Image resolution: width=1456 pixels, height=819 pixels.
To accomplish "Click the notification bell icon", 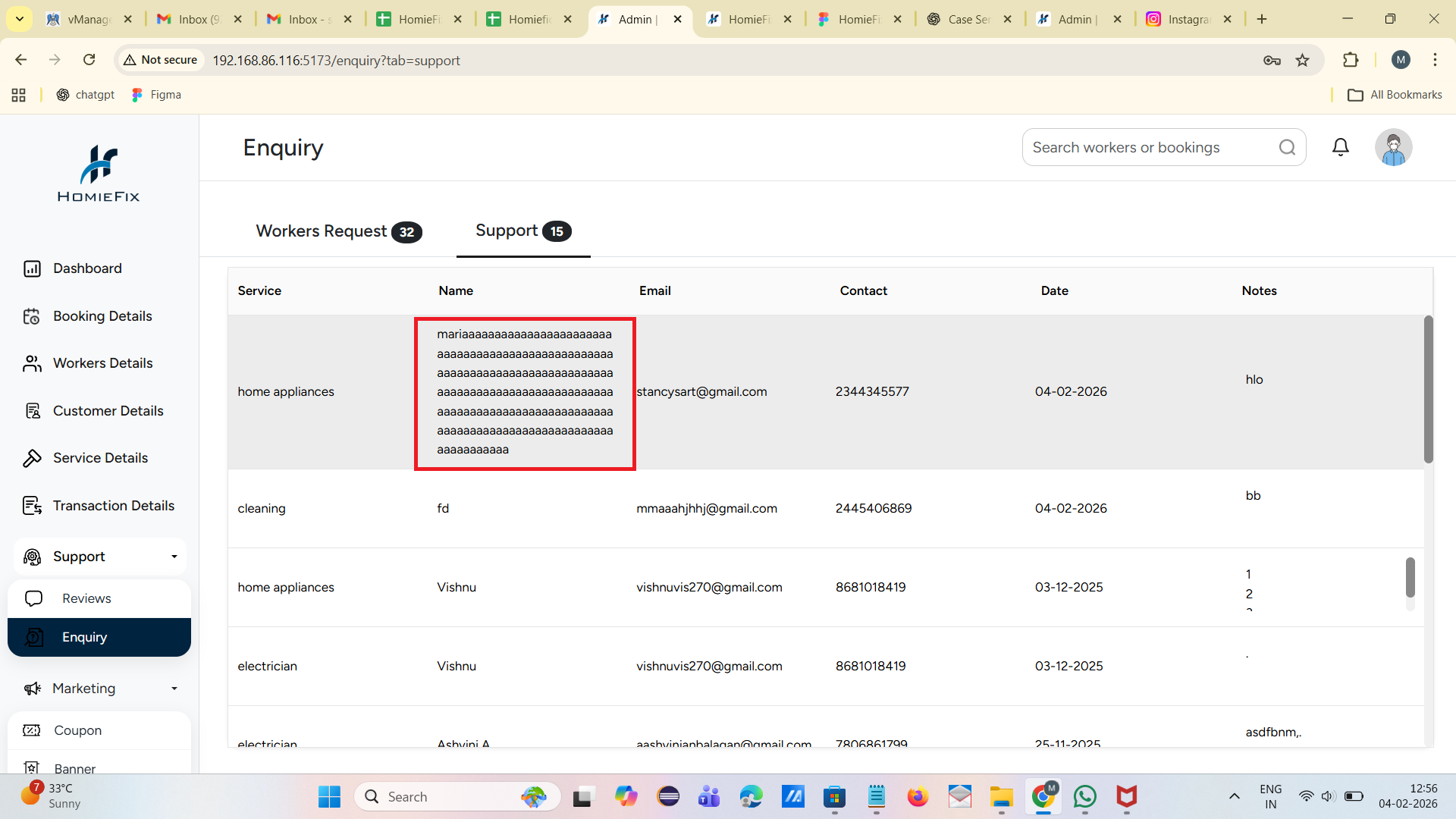I will click(x=1340, y=147).
